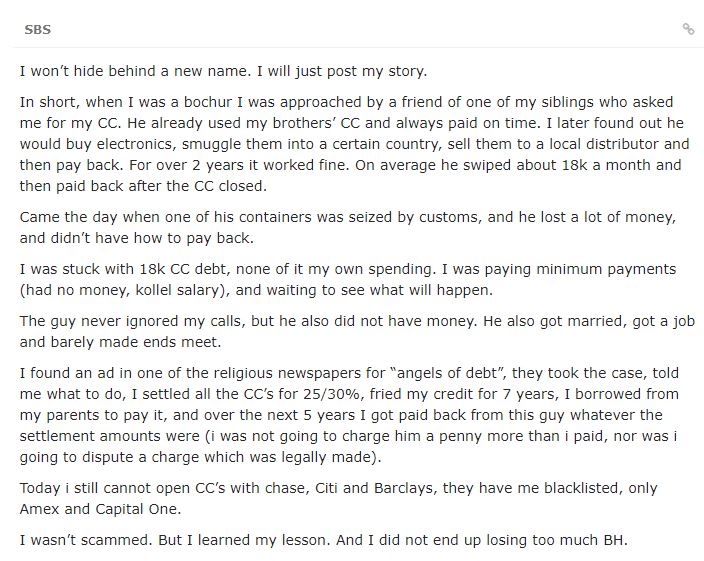This screenshot has width=704, height=561.
Task: Click the permalink chain icon
Action: pyautogui.click(x=688, y=29)
